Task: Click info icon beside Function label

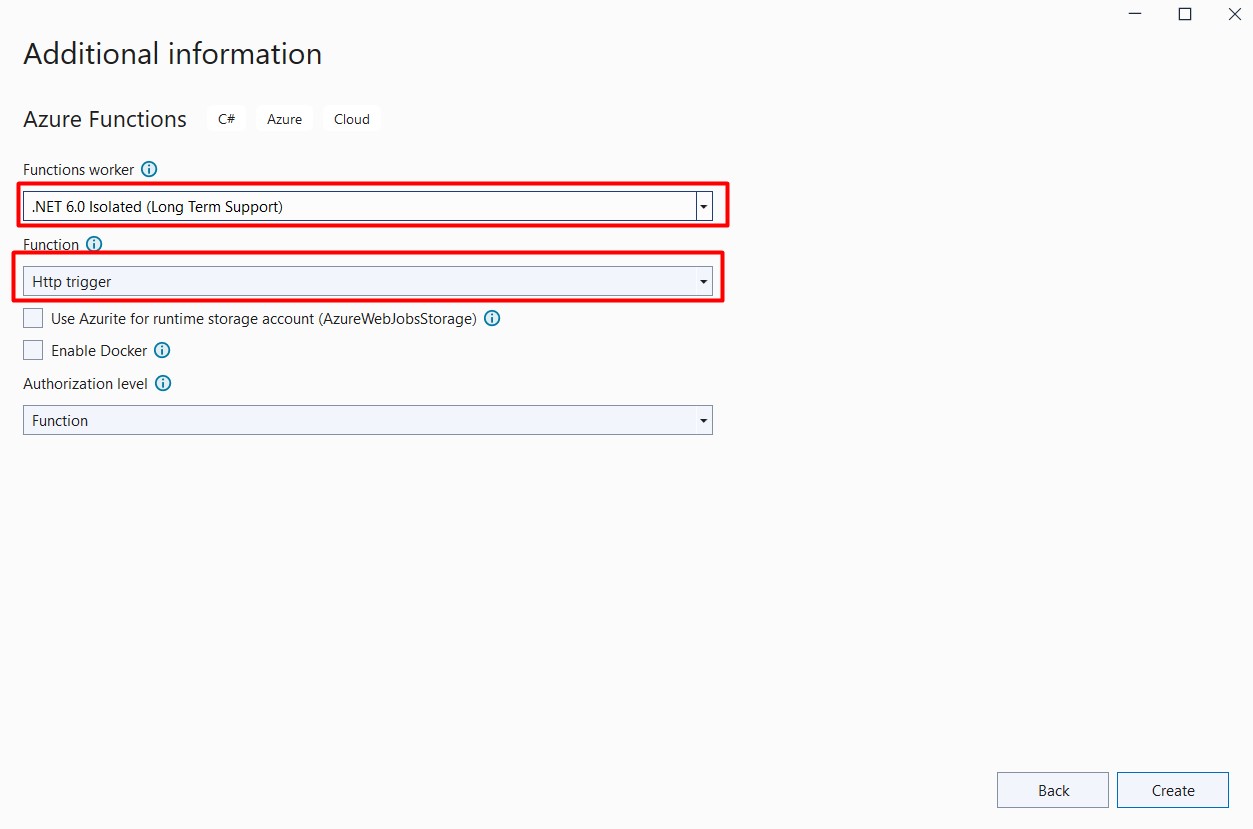Action: tap(94, 244)
